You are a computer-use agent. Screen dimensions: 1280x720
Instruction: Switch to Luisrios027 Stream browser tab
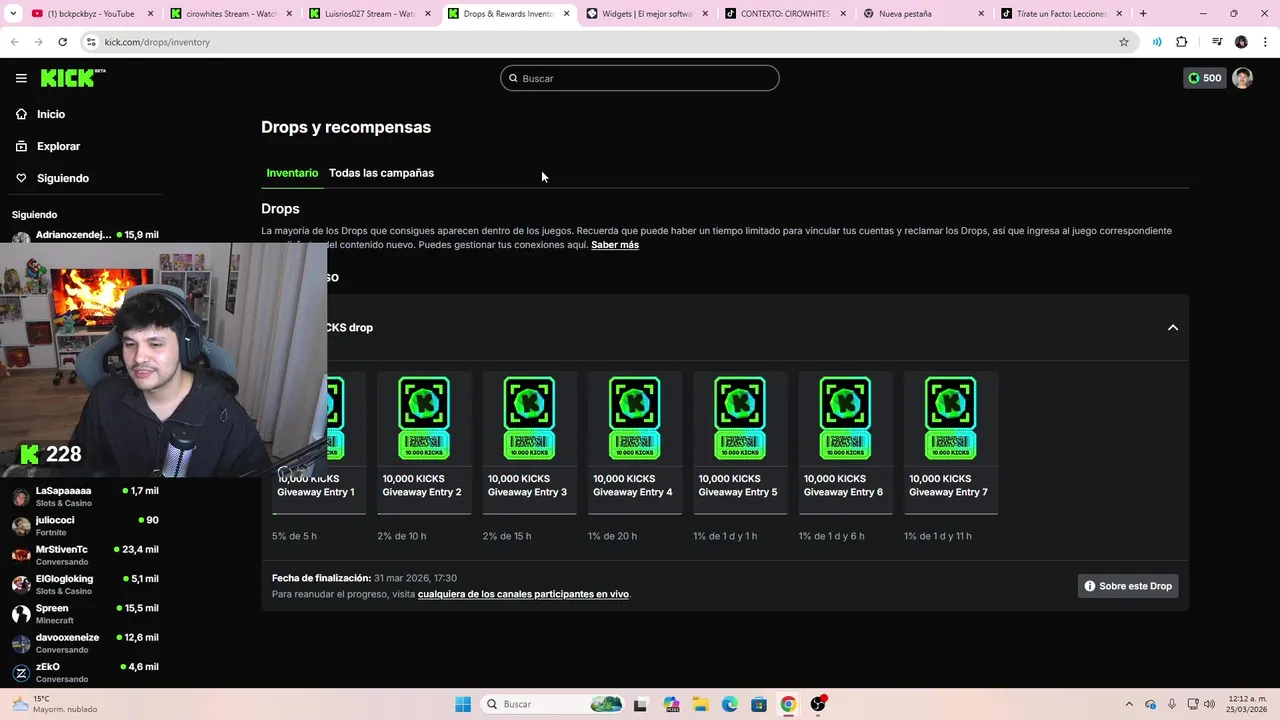point(370,14)
